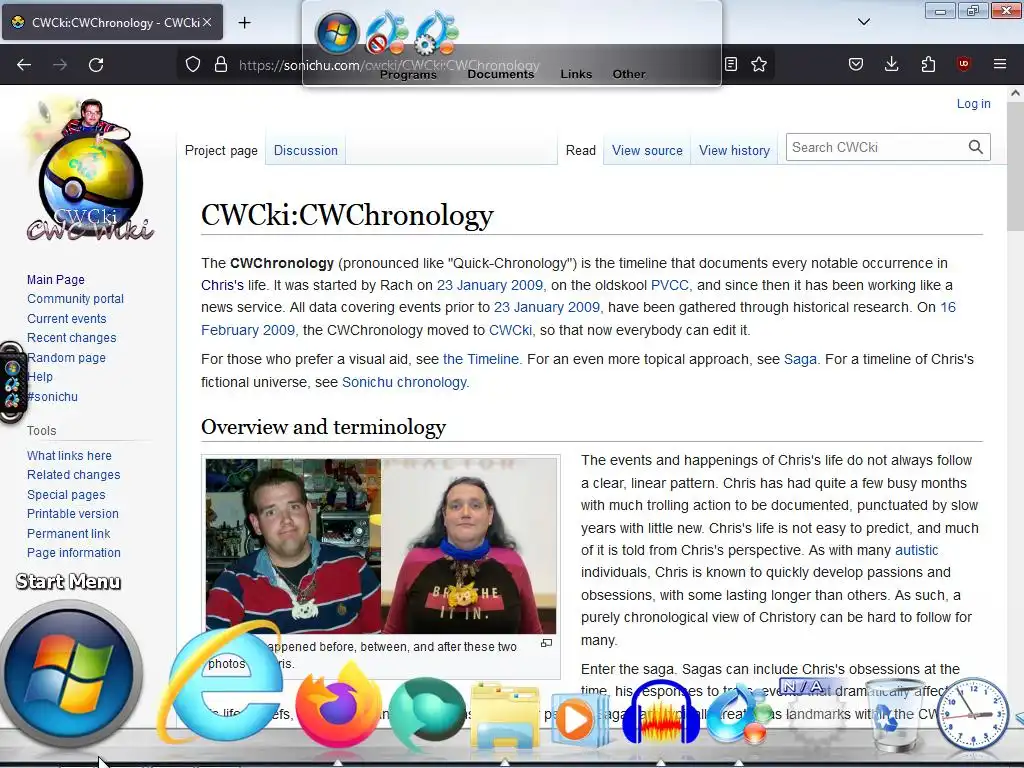View site security padlock info
Screen dimensions: 1024x768
(221, 64)
